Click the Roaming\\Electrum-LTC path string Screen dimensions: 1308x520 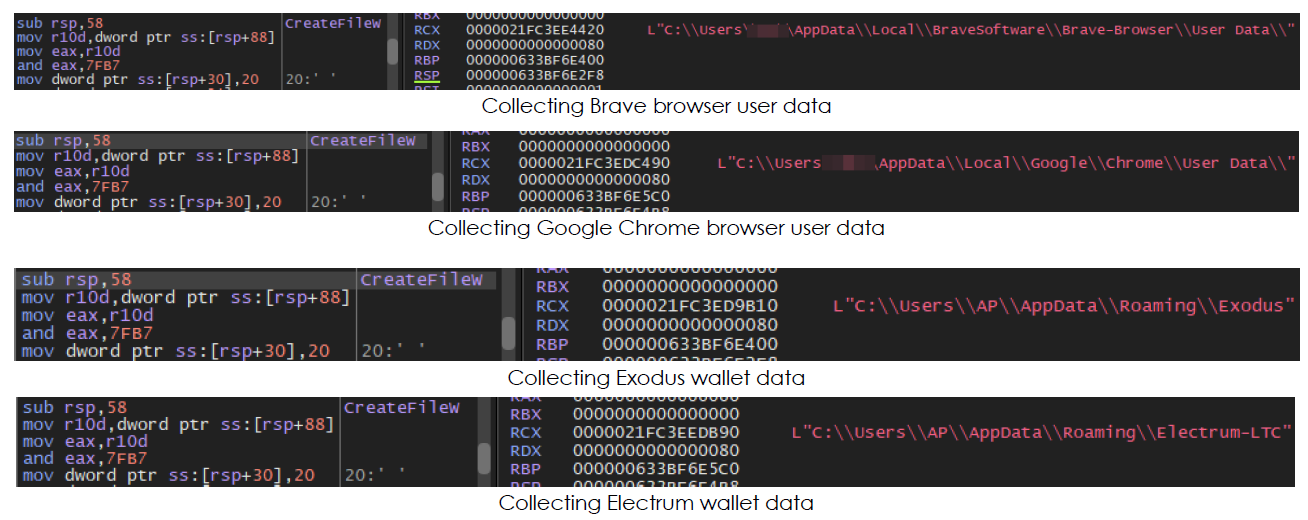click(1043, 433)
